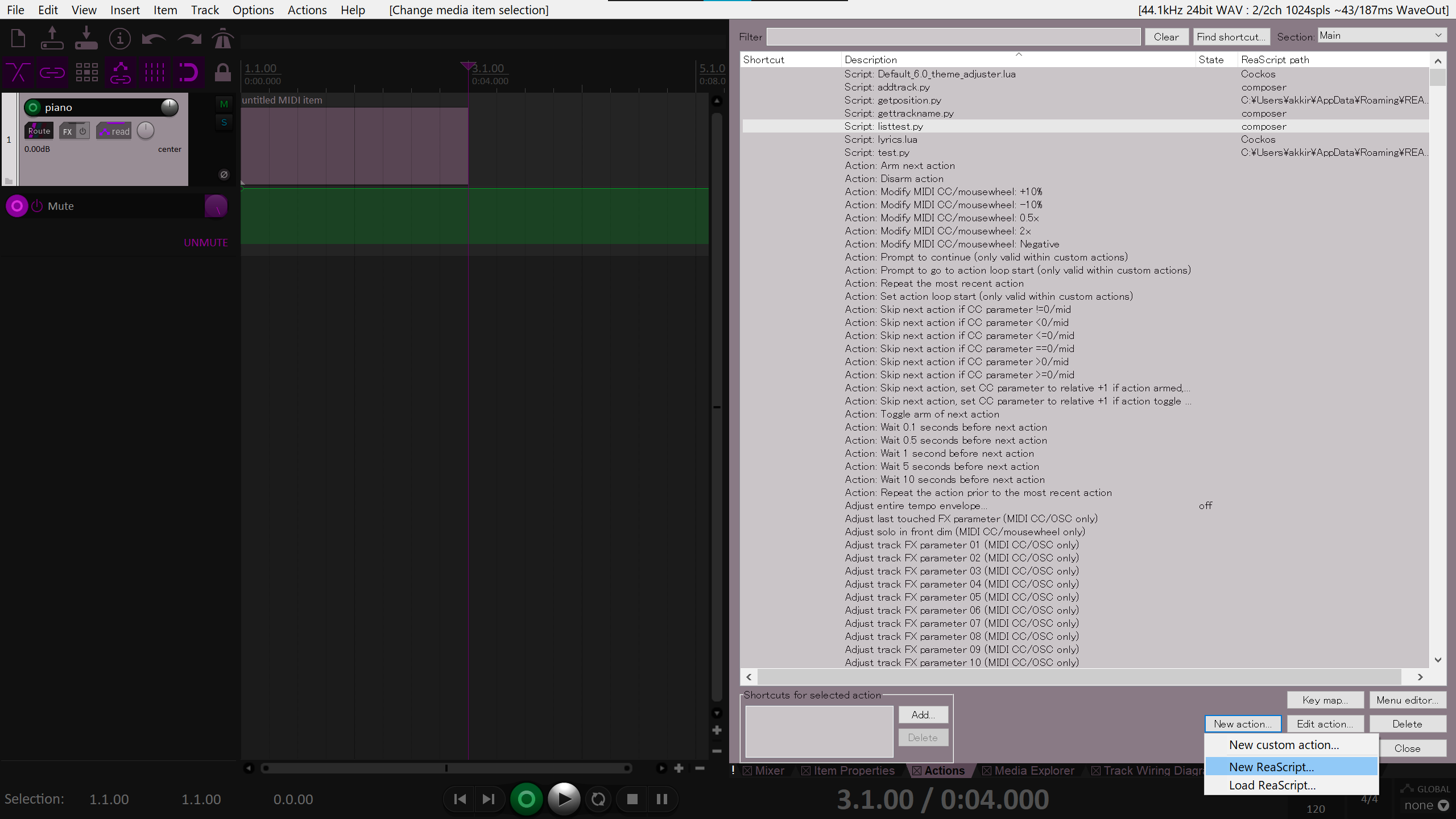The width and height of the screenshot is (1456, 819).
Task: Toggle item grouping link icon
Action: 52,73
